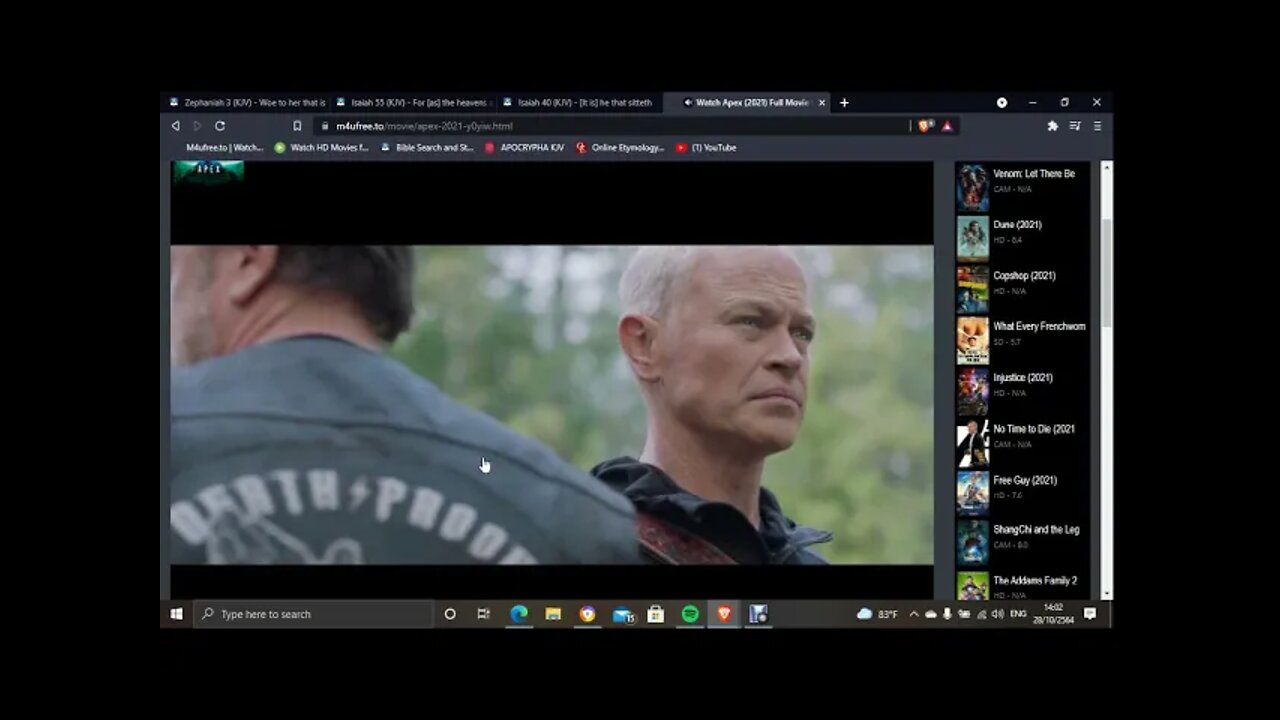Screen dimensions: 1280x720
Task: Open the Windows Start menu
Action: point(177,614)
